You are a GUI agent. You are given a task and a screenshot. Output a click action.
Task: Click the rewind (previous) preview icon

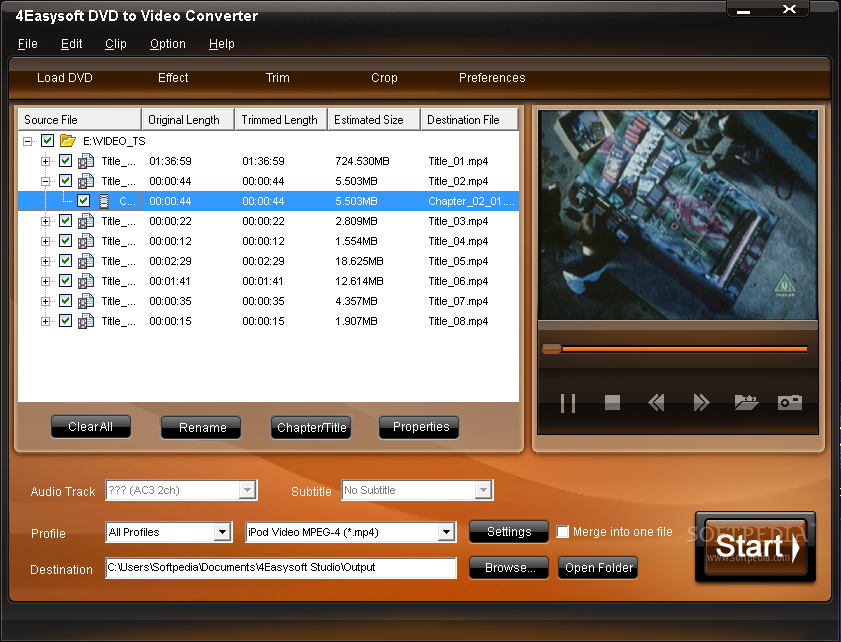pos(656,402)
